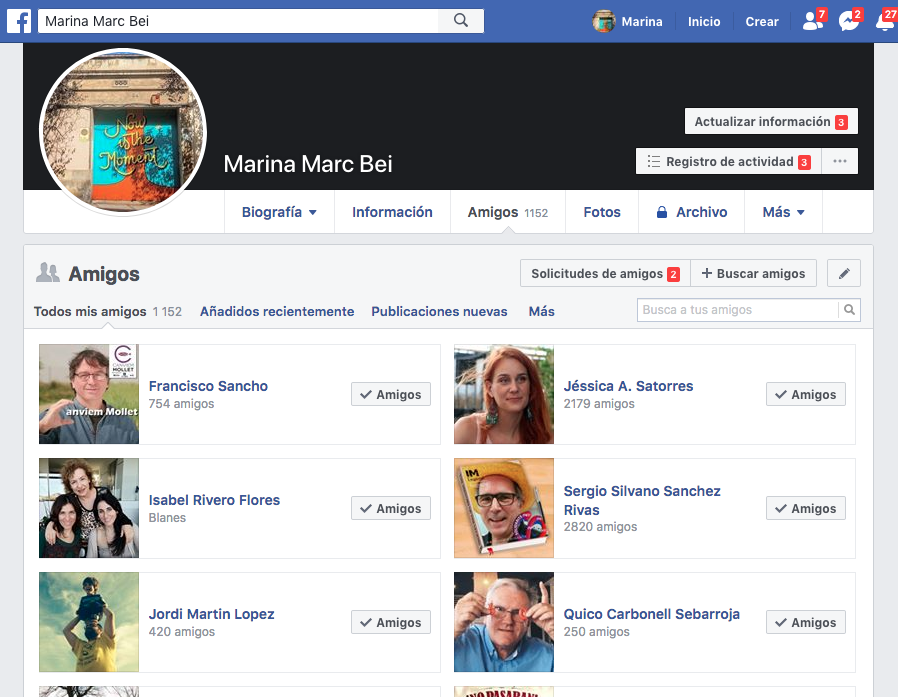
Task: Focus the top search field
Action: click(238, 21)
